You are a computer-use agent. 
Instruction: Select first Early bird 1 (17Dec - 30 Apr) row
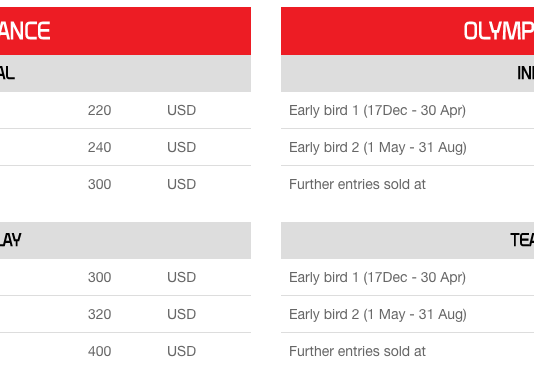tap(407, 110)
